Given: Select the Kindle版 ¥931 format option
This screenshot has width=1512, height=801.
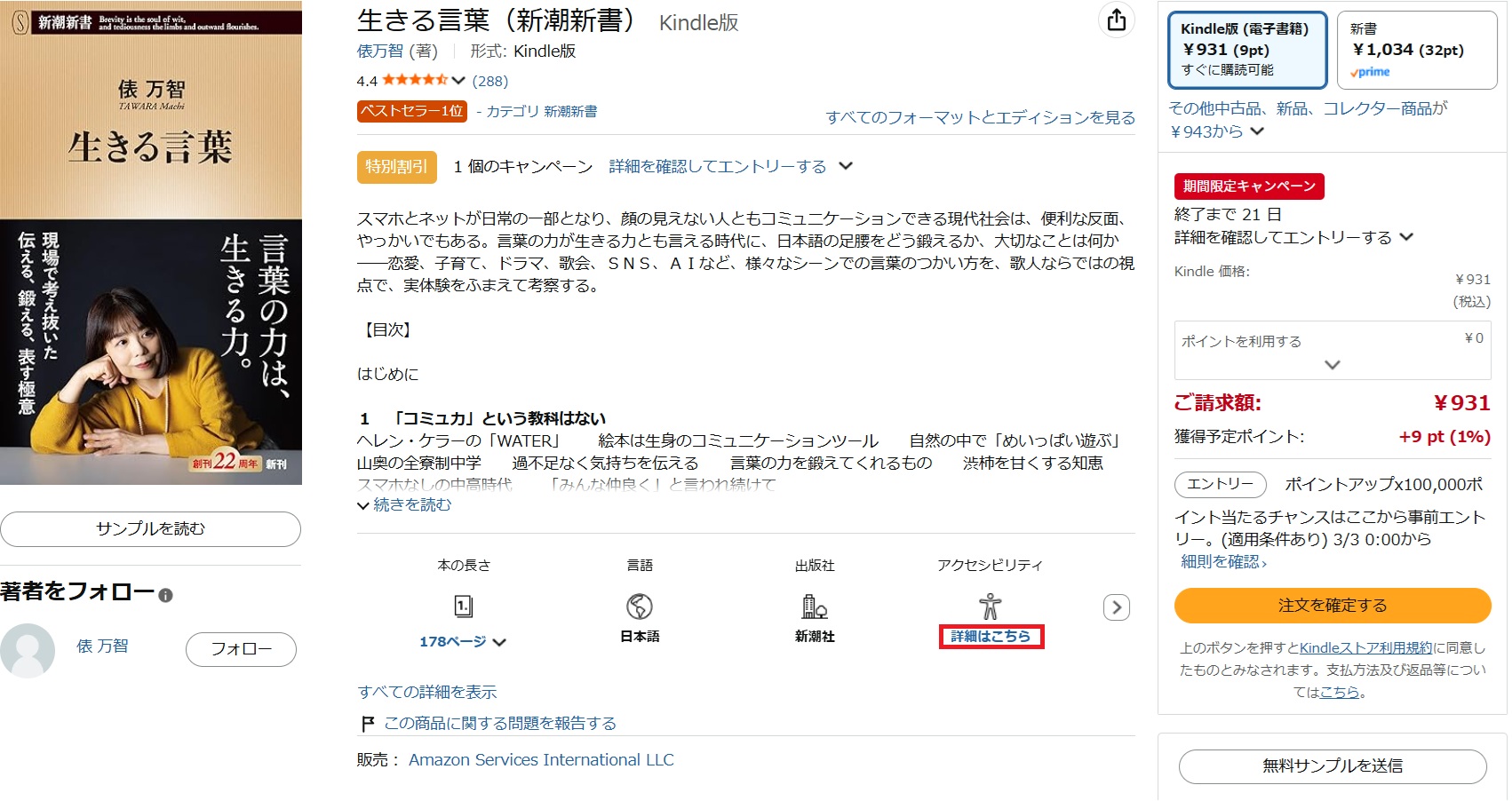Looking at the screenshot, I should (1246, 50).
